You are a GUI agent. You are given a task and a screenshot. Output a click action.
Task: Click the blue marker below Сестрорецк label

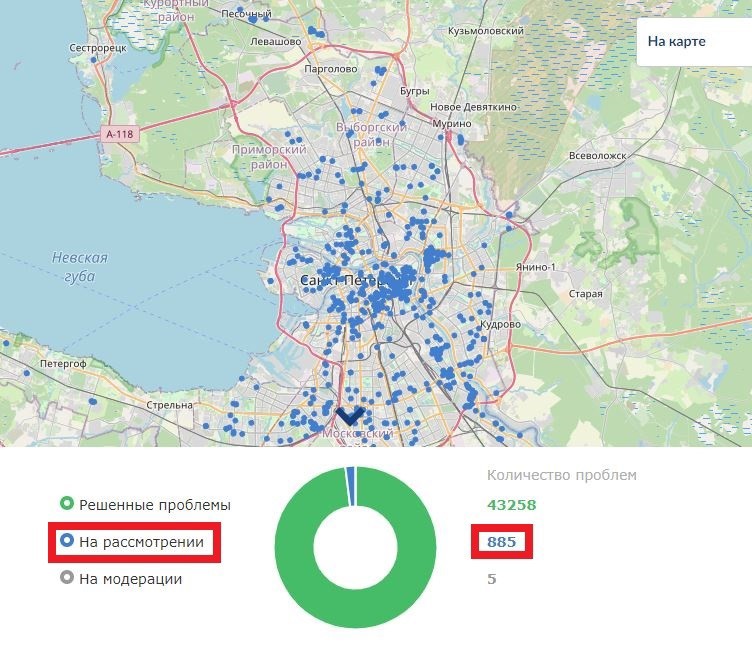95,59
